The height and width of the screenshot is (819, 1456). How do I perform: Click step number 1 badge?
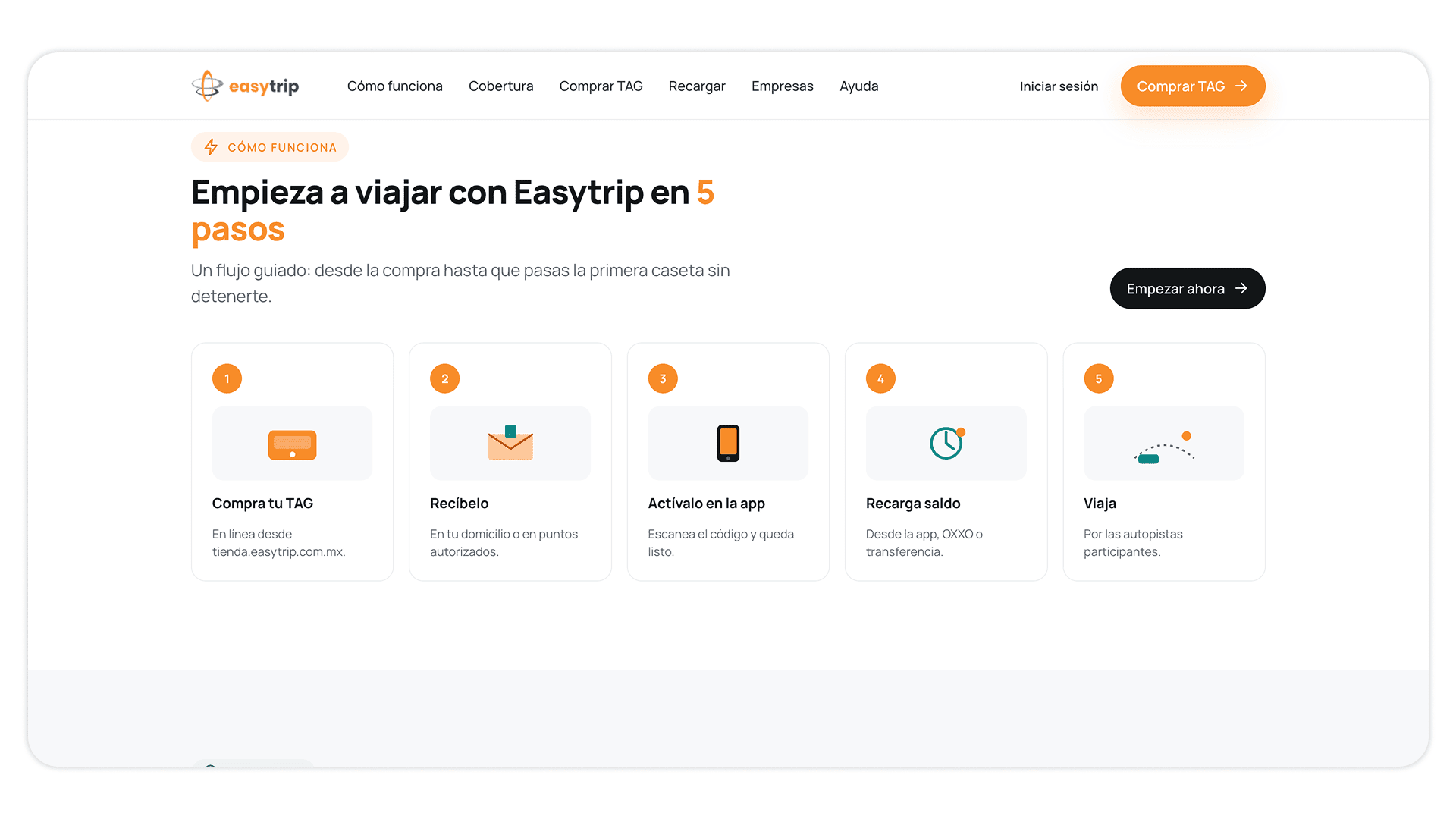click(x=227, y=378)
